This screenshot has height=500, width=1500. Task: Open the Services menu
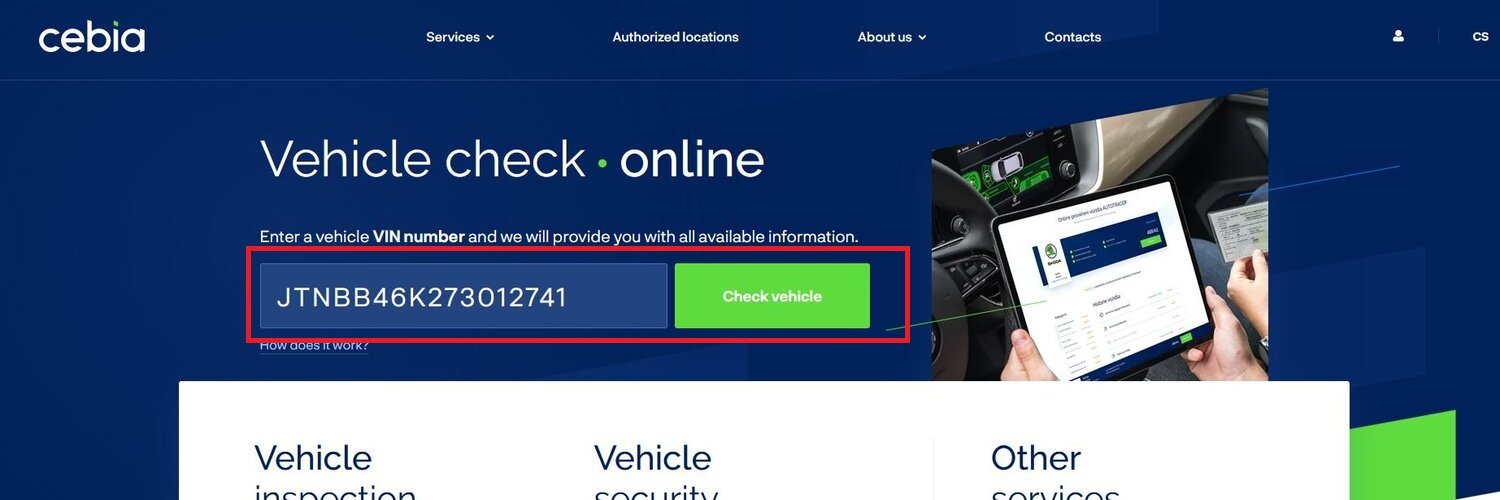pyautogui.click(x=460, y=37)
